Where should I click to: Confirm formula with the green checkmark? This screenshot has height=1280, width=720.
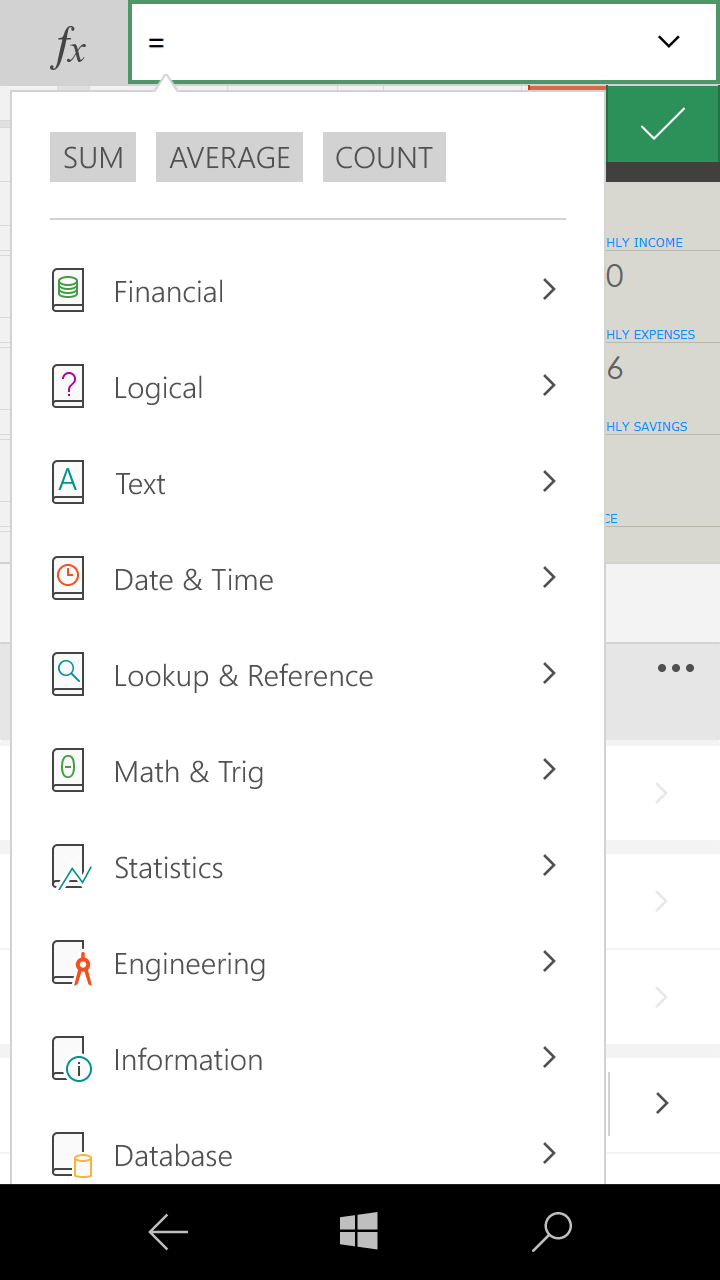pyautogui.click(x=662, y=124)
